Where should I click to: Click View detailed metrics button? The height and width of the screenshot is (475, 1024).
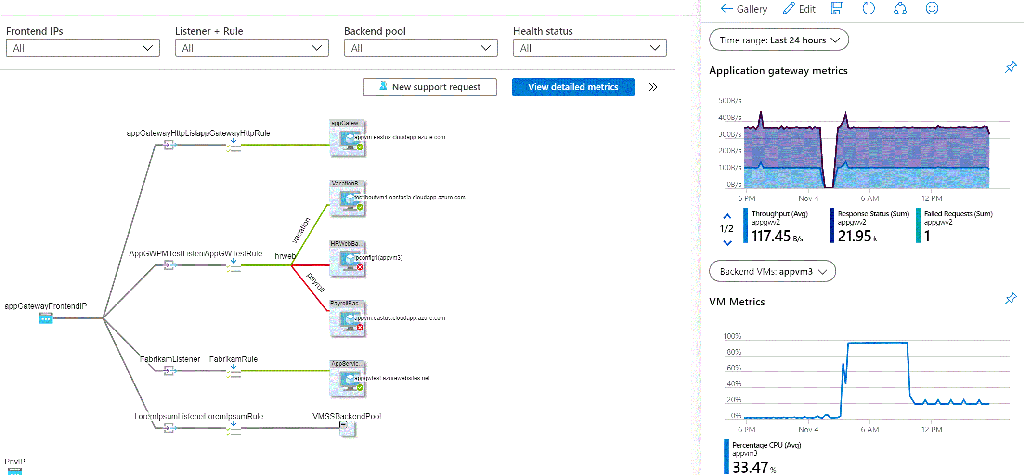click(573, 87)
